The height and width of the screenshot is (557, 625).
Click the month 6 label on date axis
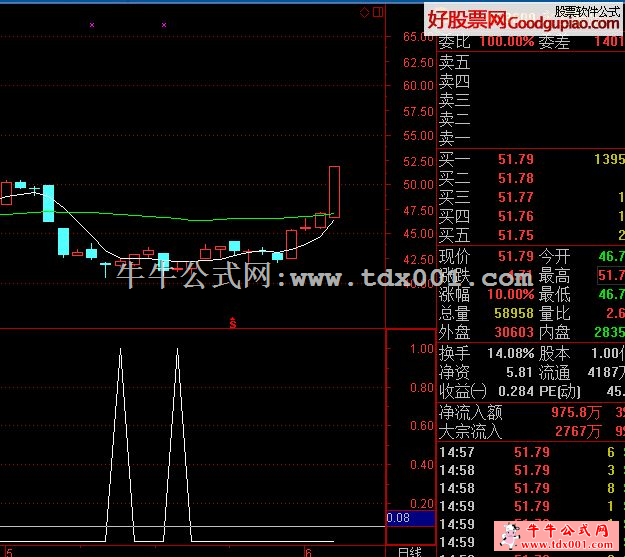coord(308,552)
